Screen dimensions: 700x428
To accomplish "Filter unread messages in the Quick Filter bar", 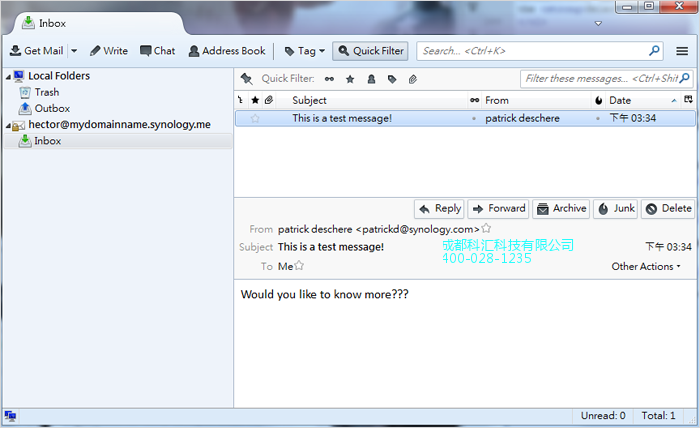I will coord(329,78).
